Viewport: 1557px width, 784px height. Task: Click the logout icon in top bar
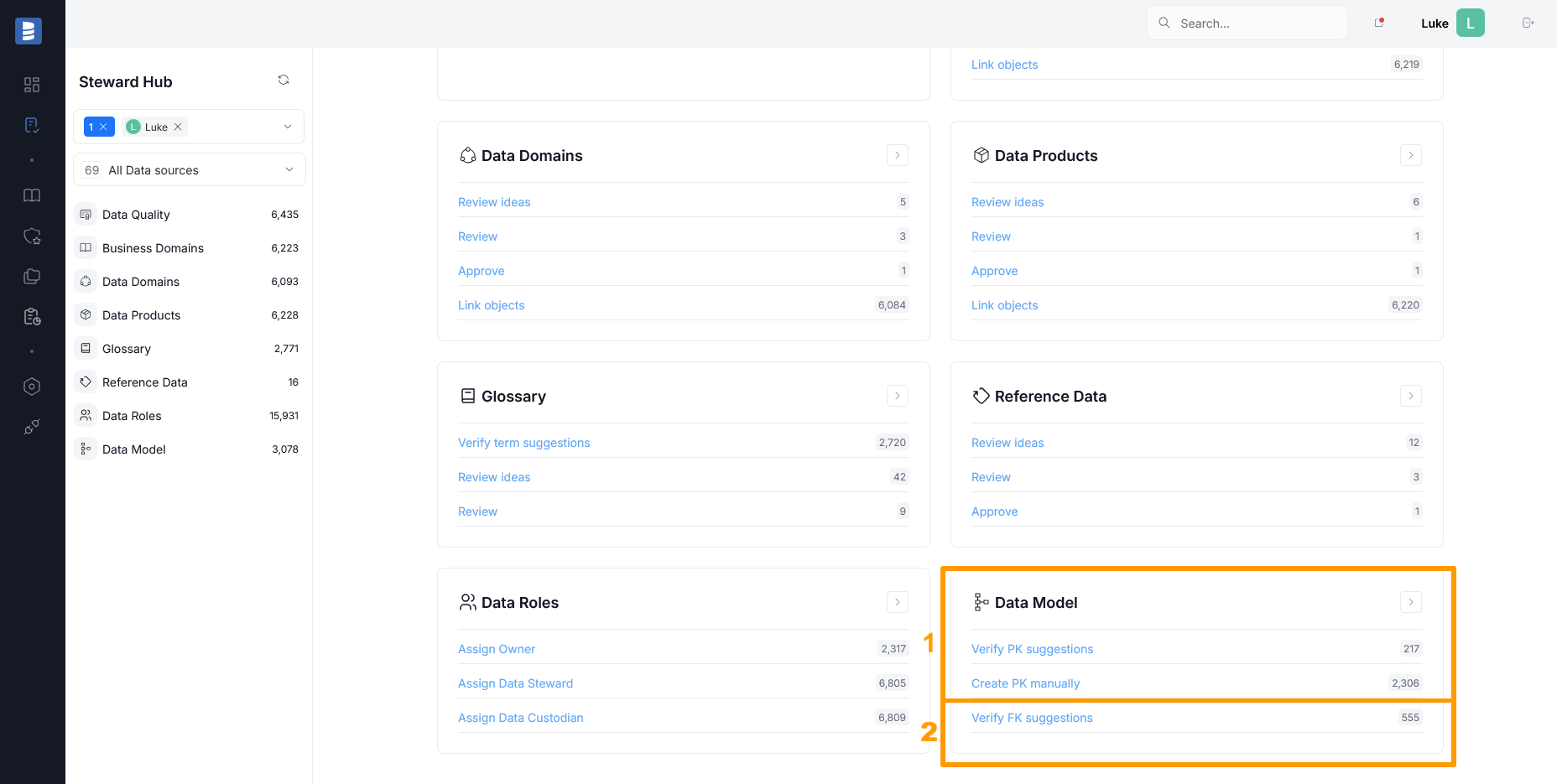pyautogui.click(x=1528, y=23)
